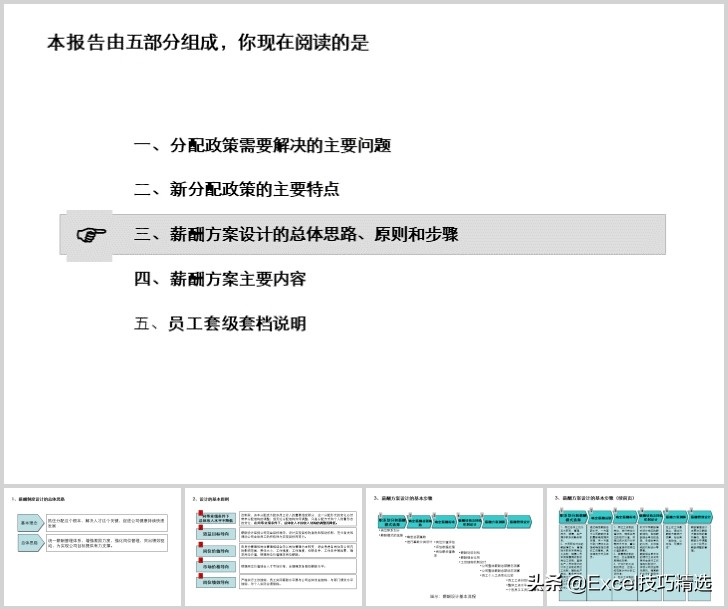
Task: Click the 总体思路 arrow shape in first thumbnail
Action: [31, 543]
